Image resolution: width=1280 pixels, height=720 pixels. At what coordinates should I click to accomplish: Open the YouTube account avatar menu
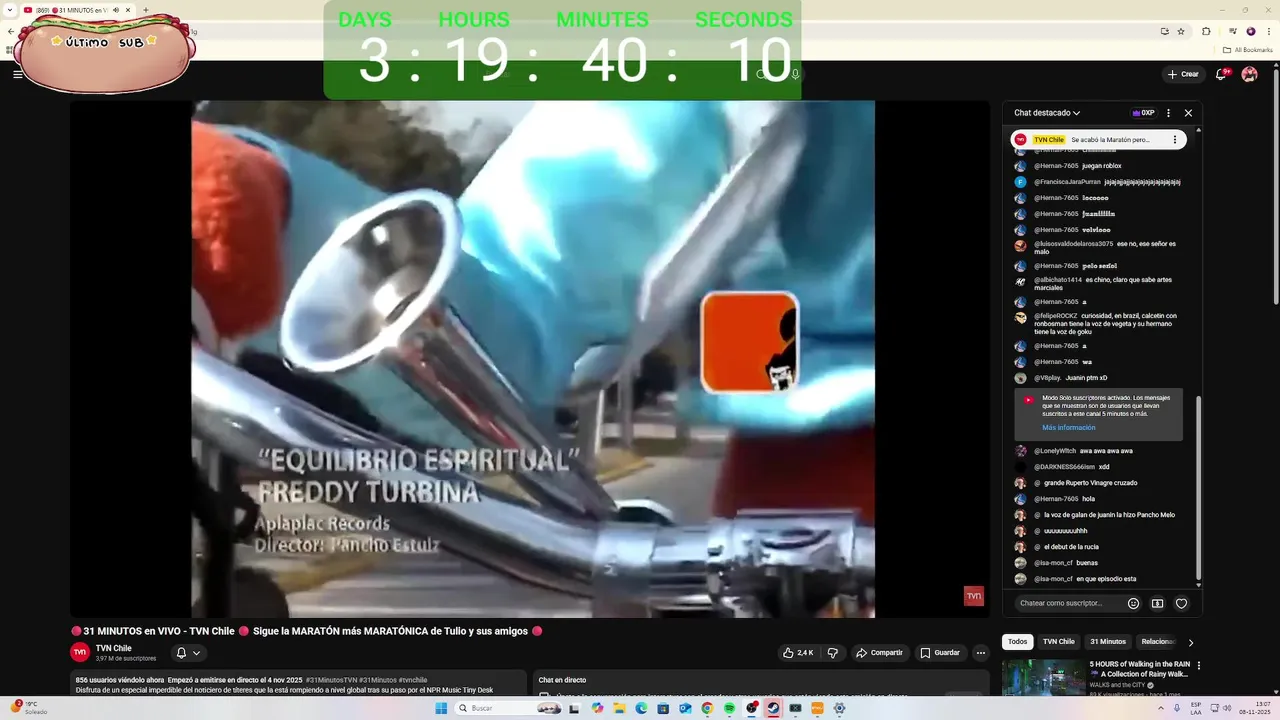click(x=1249, y=74)
